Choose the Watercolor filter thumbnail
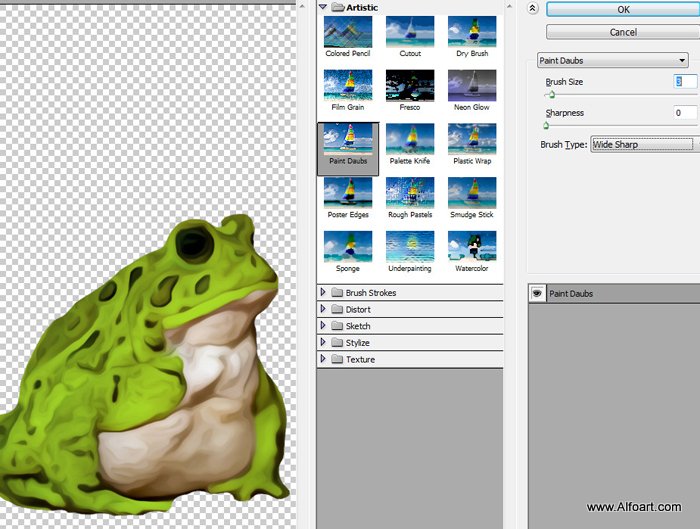The image size is (700, 529). pyautogui.click(x=472, y=246)
